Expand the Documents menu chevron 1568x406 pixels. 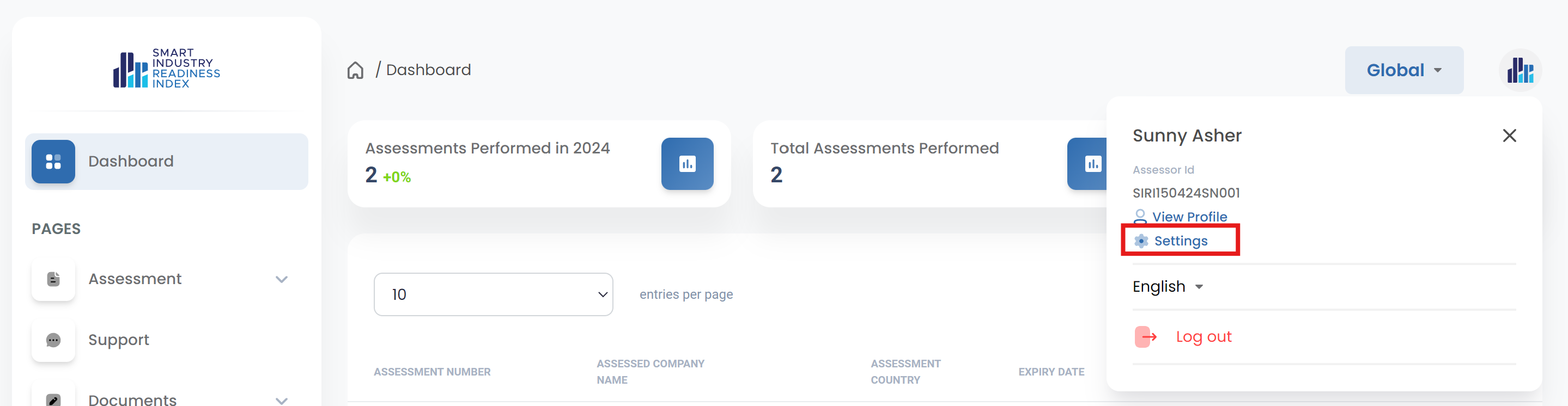coord(281,400)
